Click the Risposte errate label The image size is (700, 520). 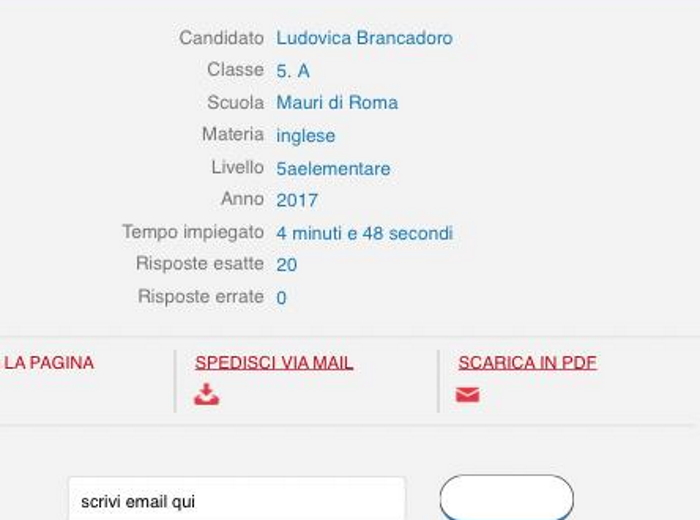(201, 297)
